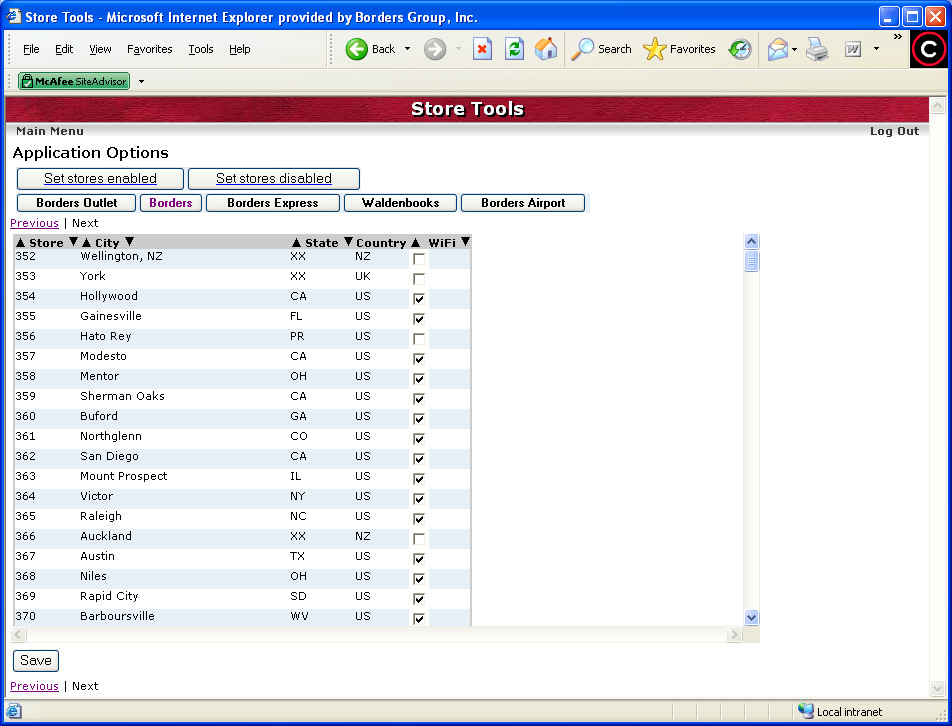
Task: Sort State column ascending arrow
Action: coord(296,243)
